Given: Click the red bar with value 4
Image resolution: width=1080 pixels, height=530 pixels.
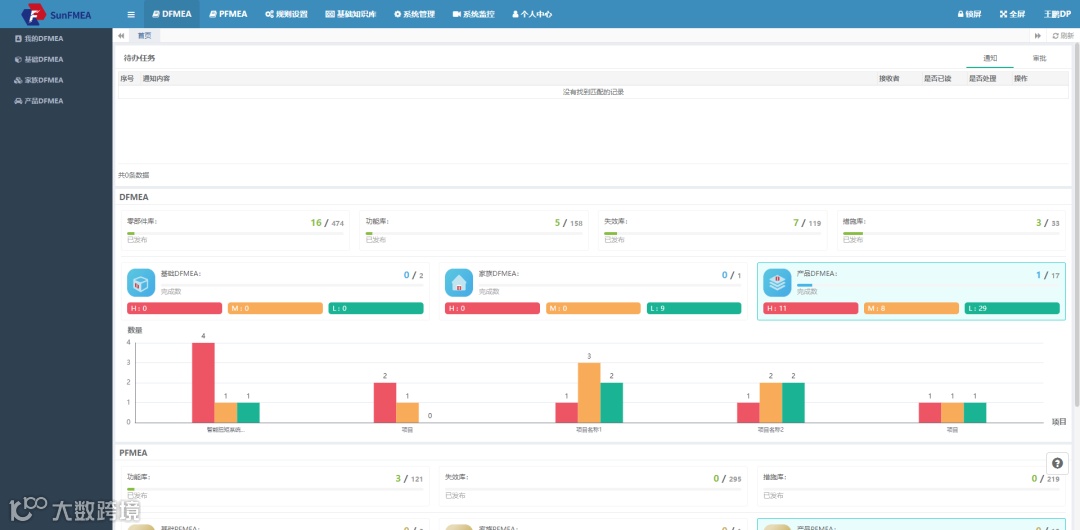Looking at the screenshot, I should pyautogui.click(x=203, y=383).
